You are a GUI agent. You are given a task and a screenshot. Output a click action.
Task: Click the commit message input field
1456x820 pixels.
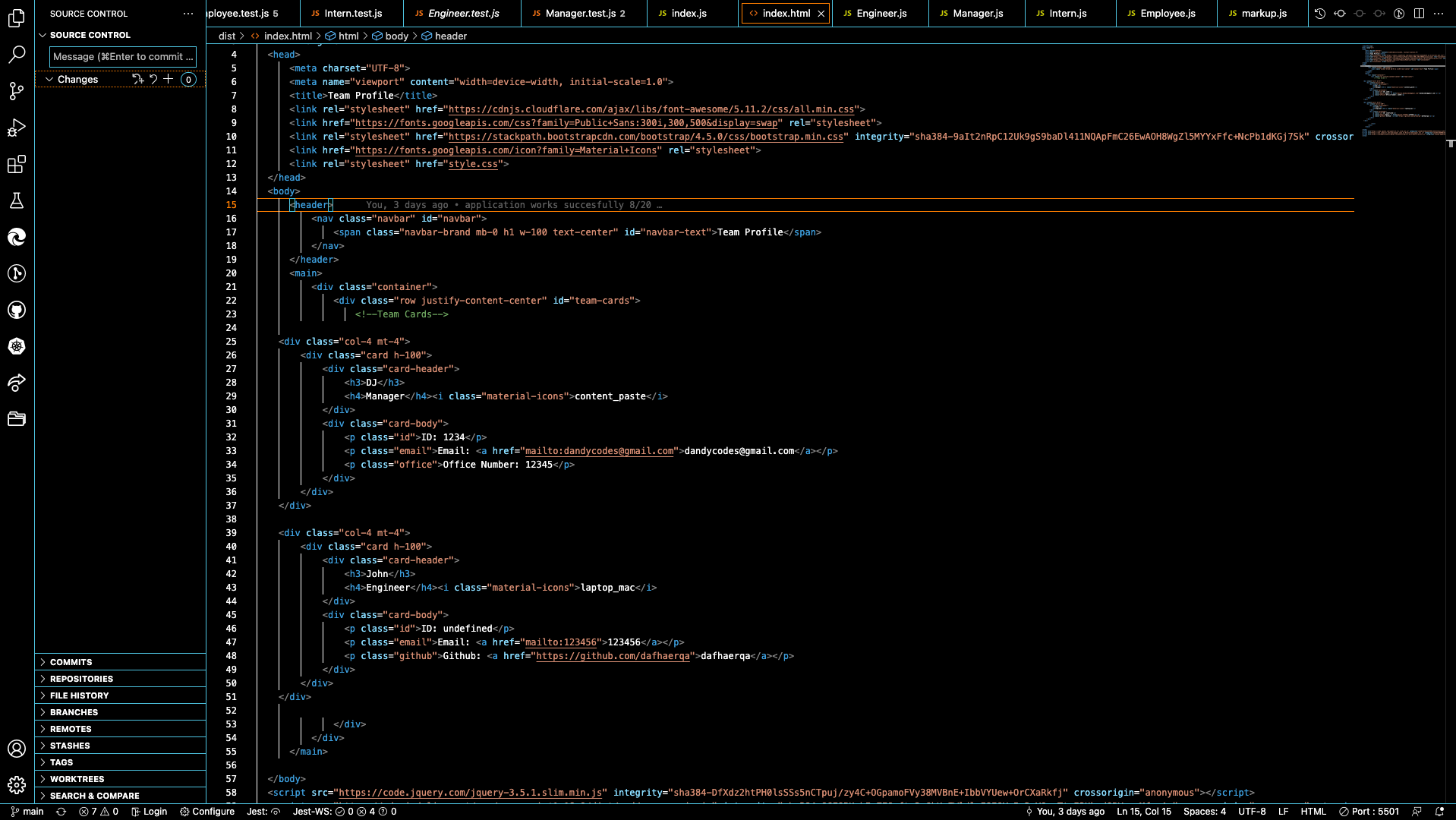121,56
